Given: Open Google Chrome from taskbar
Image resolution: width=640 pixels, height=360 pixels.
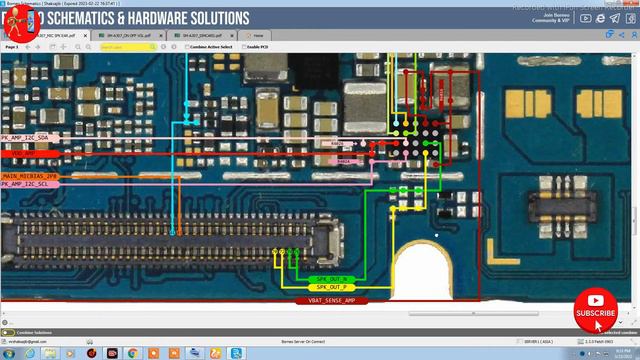Looking at the screenshot, I should (132, 353).
